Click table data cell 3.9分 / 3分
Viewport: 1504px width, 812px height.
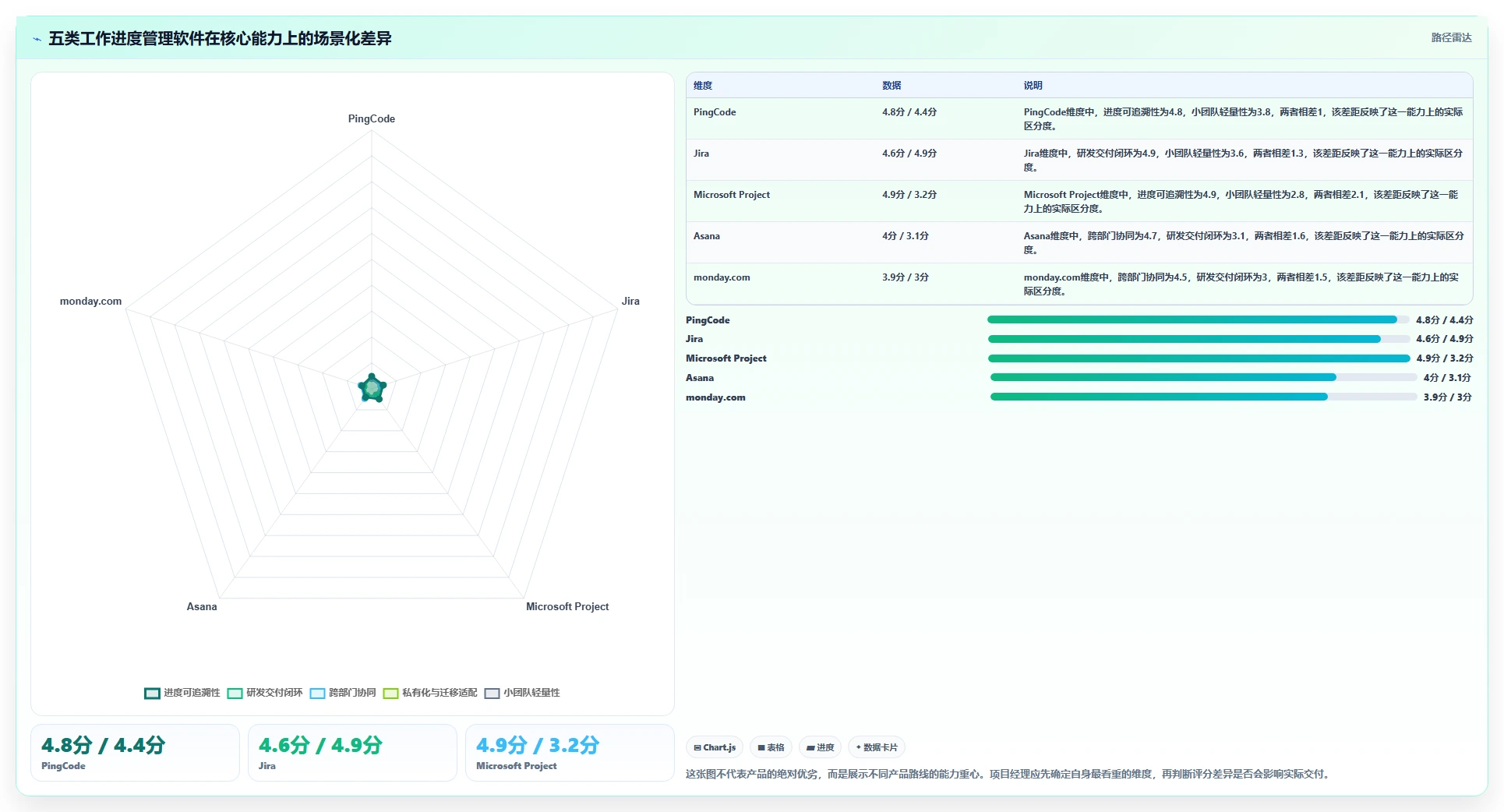click(906, 277)
